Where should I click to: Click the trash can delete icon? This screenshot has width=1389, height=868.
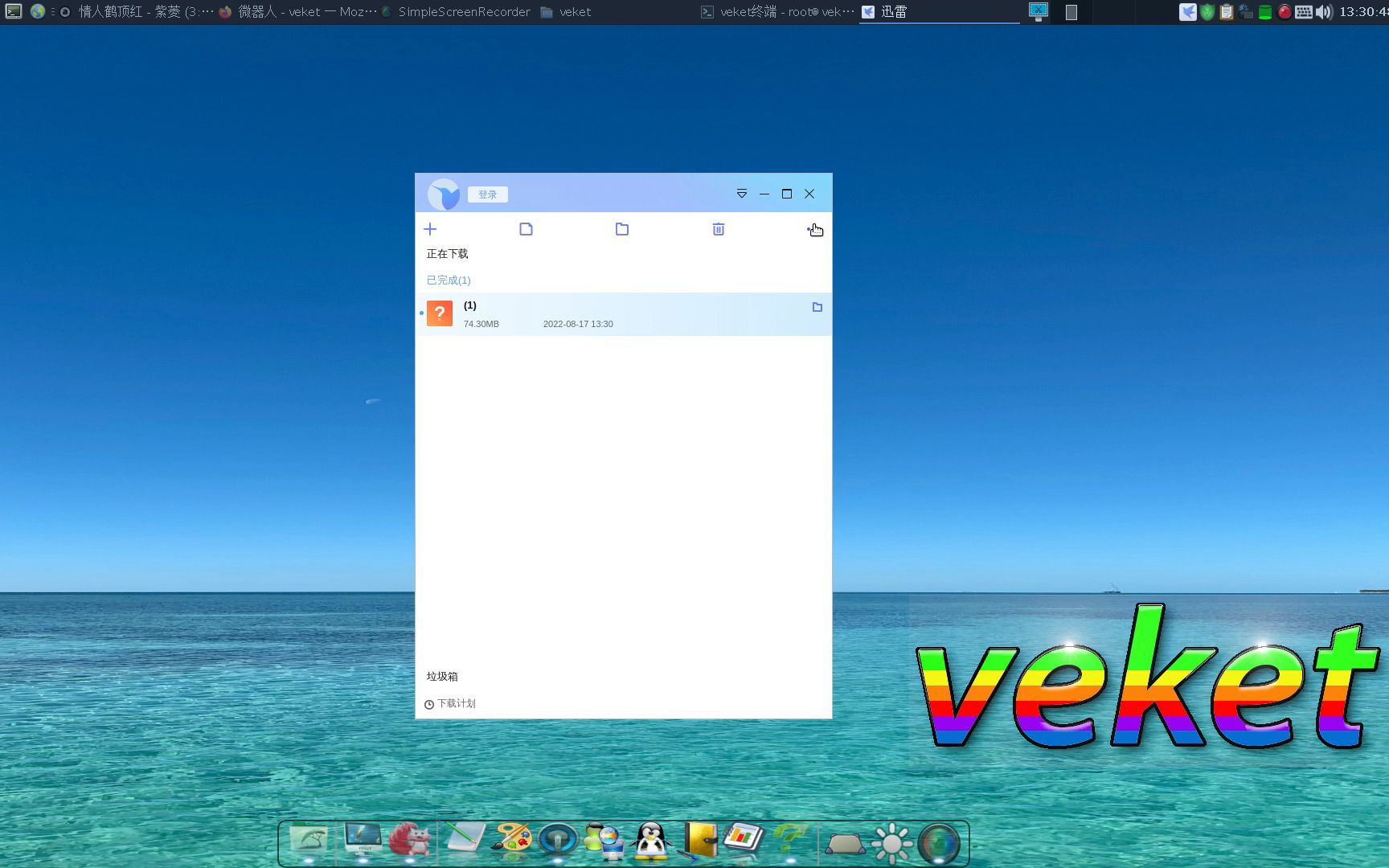[x=719, y=229]
